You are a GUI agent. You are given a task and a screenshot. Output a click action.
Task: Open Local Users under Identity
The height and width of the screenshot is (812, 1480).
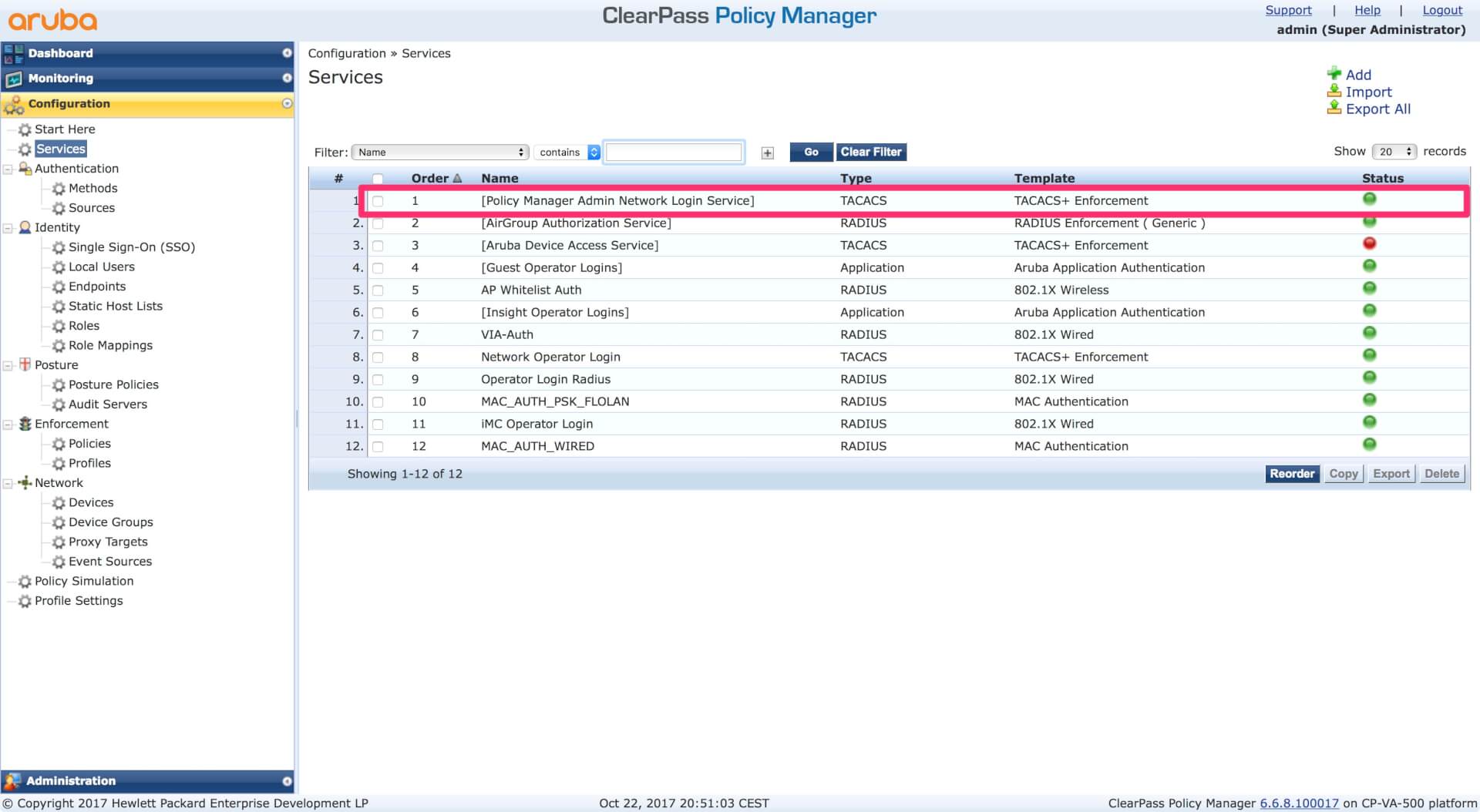pos(101,267)
